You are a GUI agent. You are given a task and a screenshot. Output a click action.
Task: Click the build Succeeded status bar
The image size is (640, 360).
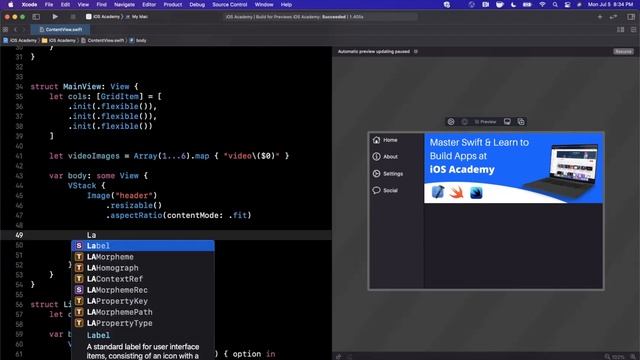pyautogui.click(x=320, y=17)
